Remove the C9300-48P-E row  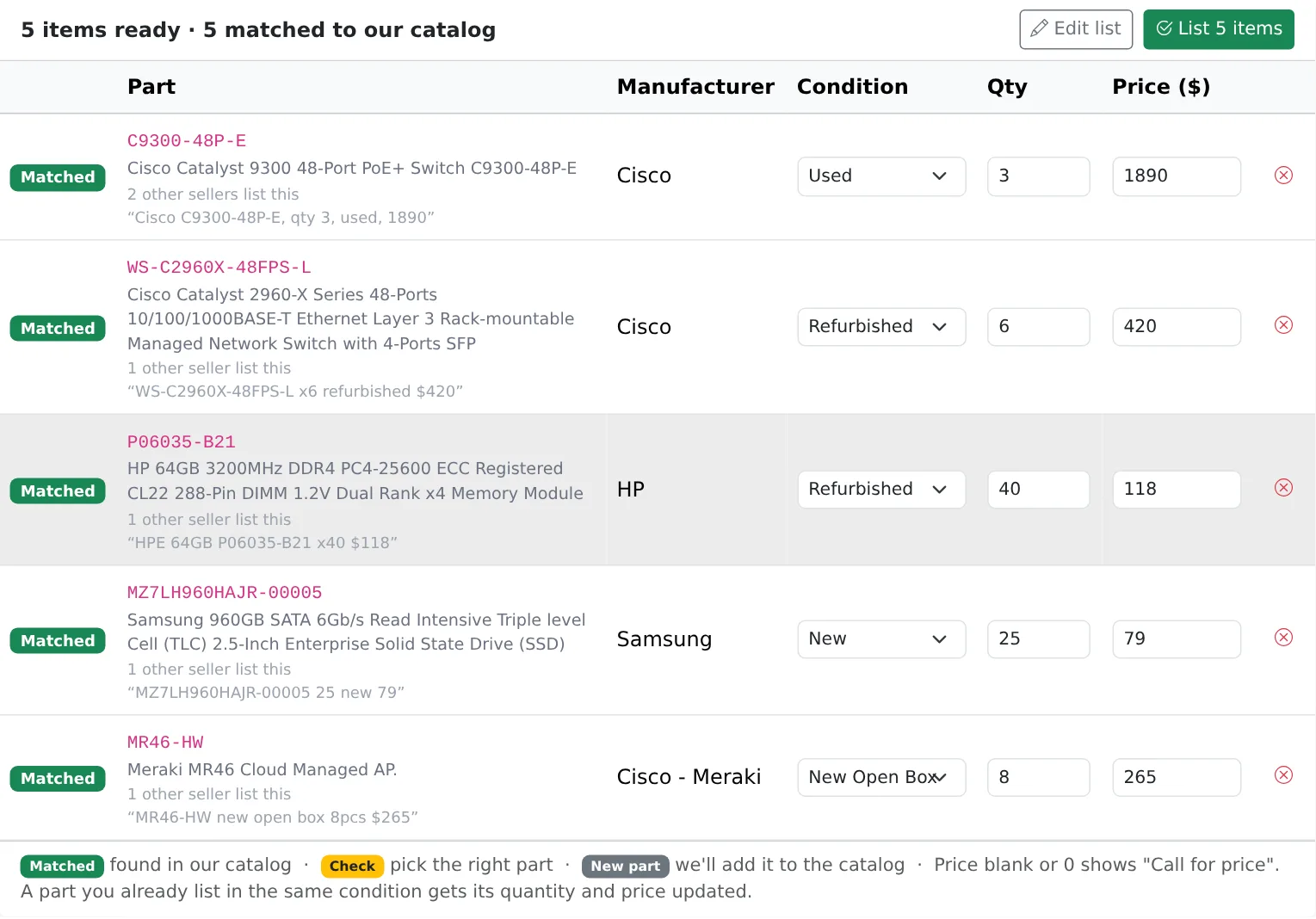(x=1283, y=176)
